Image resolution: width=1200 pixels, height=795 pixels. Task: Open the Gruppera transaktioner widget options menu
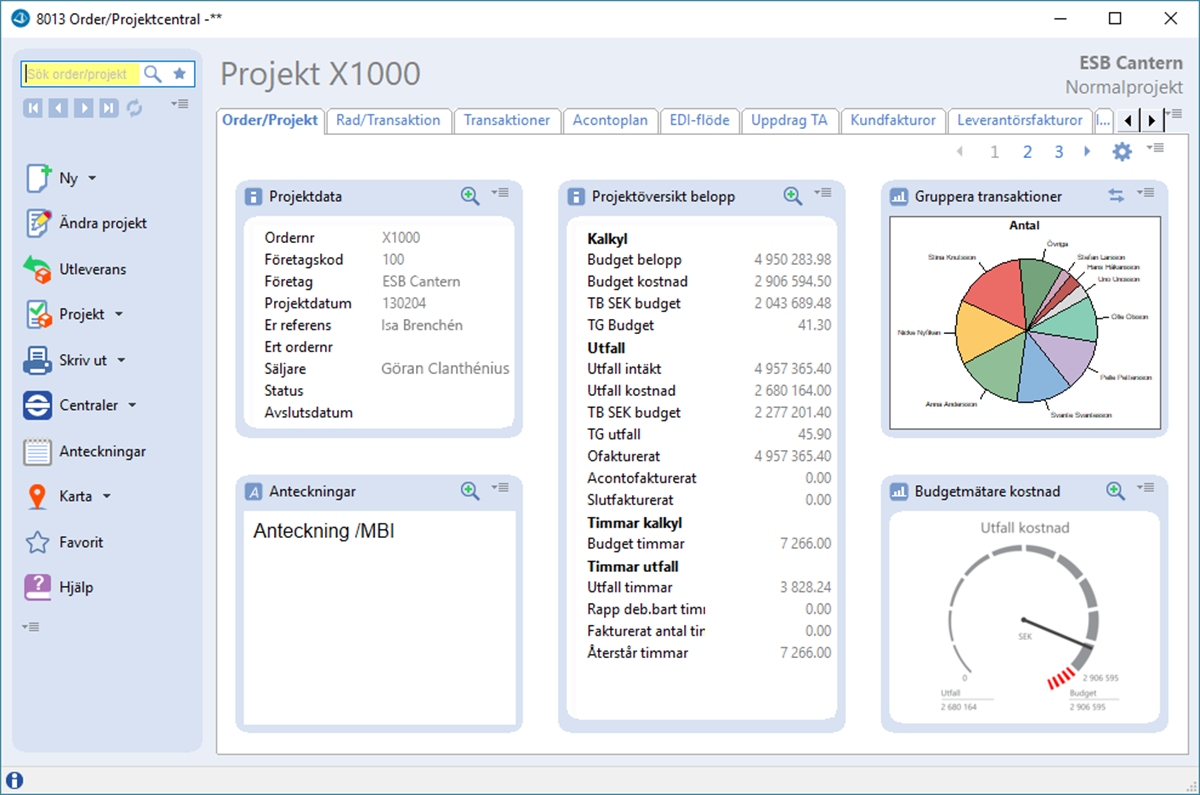(1147, 193)
